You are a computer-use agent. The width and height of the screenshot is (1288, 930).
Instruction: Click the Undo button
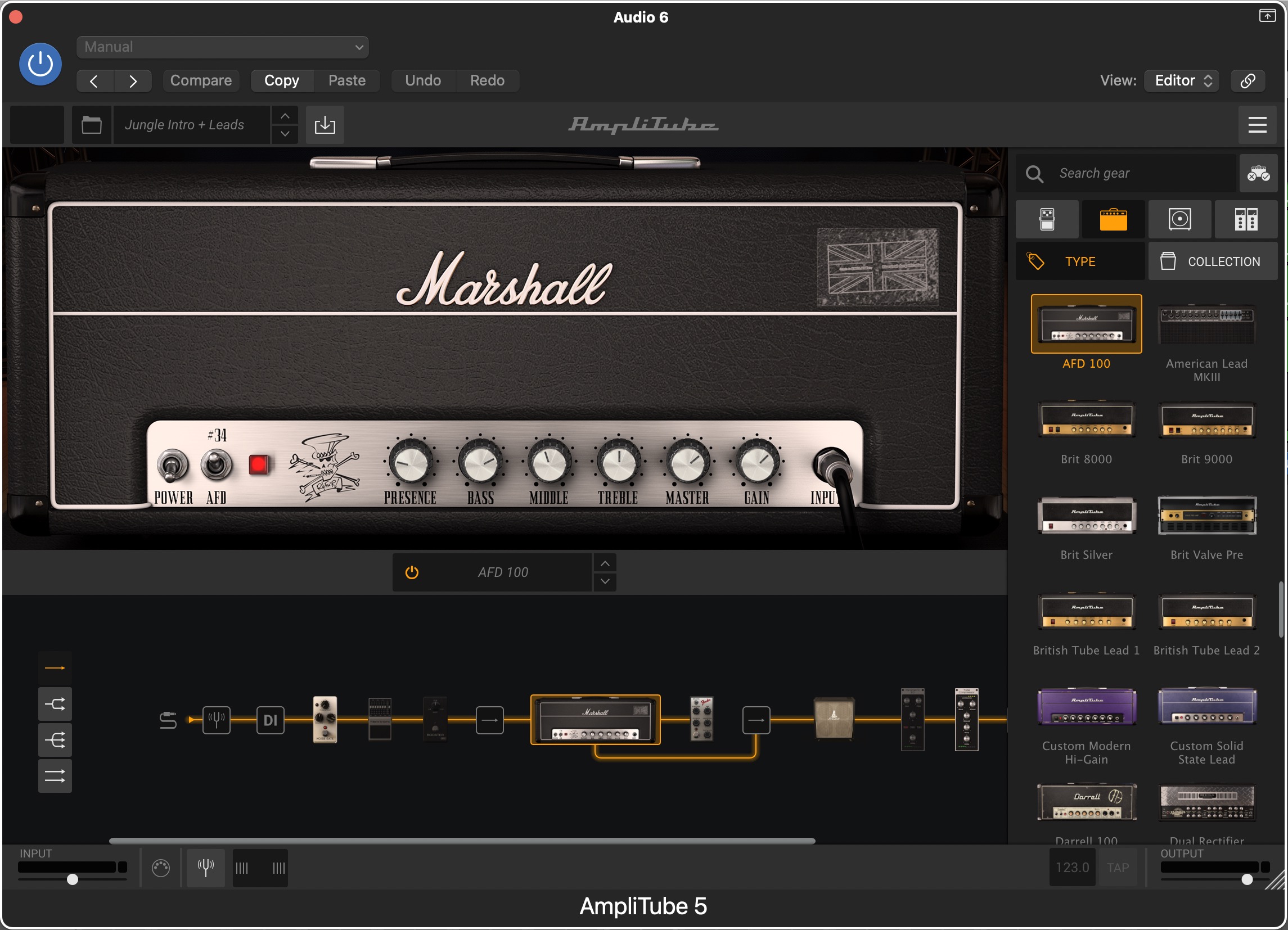click(423, 80)
